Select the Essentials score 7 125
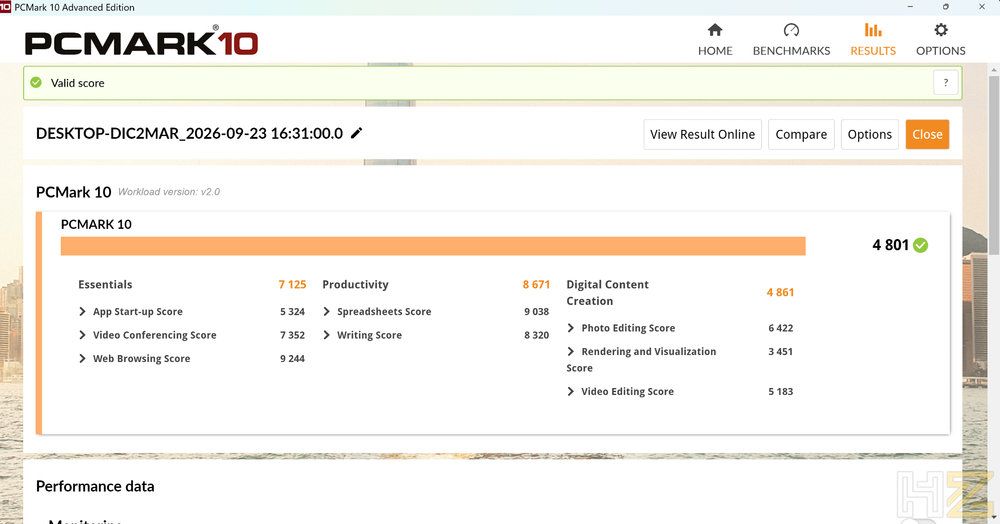This screenshot has height=524, width=1000. [x=292, y=284]
